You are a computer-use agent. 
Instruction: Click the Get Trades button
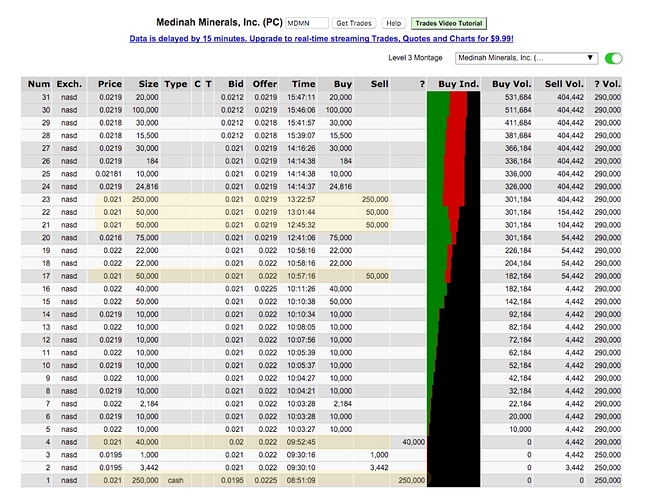(354, 23)
